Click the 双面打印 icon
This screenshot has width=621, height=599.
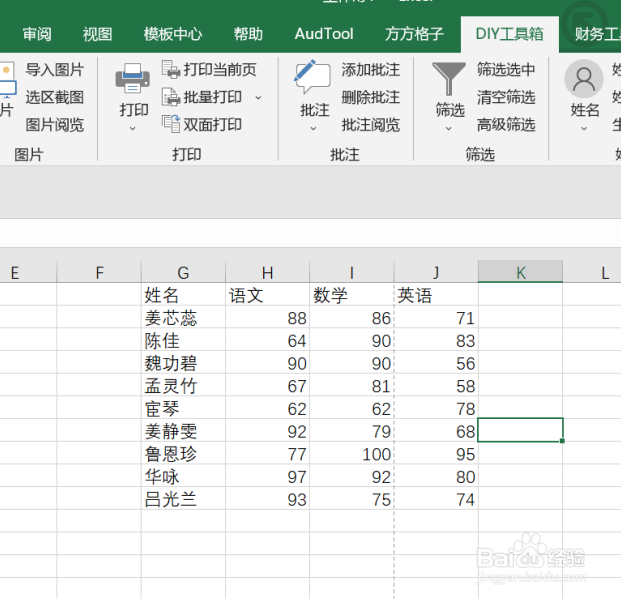(x=171, y=124)
